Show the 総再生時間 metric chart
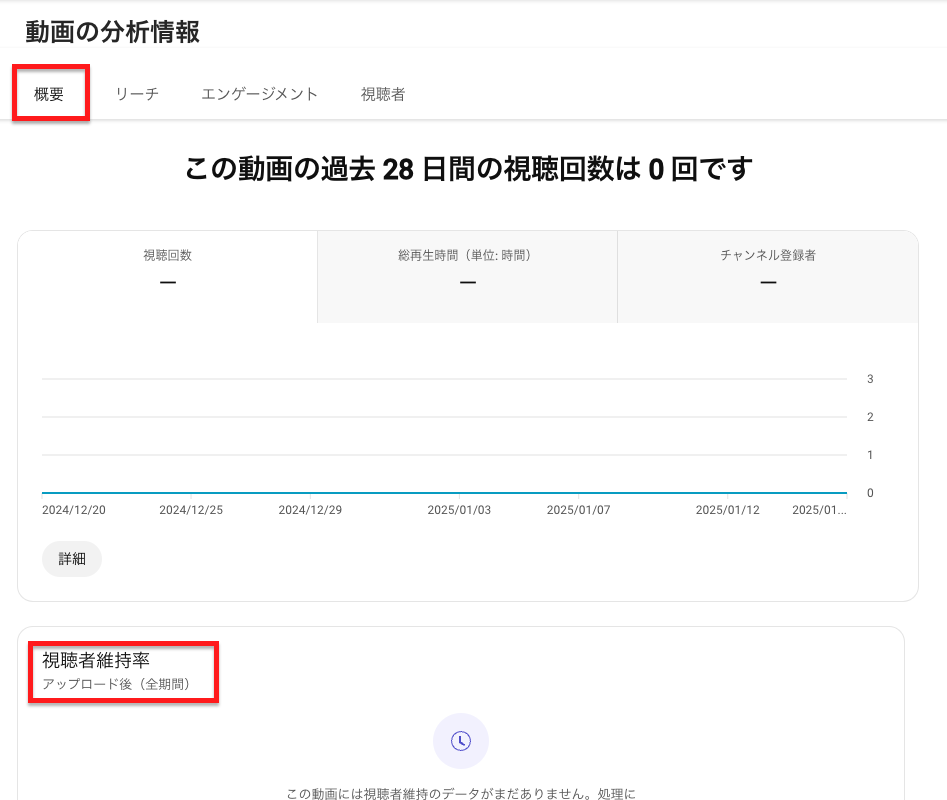This screenshot has height=800, width=947. (x=467, y=271)
